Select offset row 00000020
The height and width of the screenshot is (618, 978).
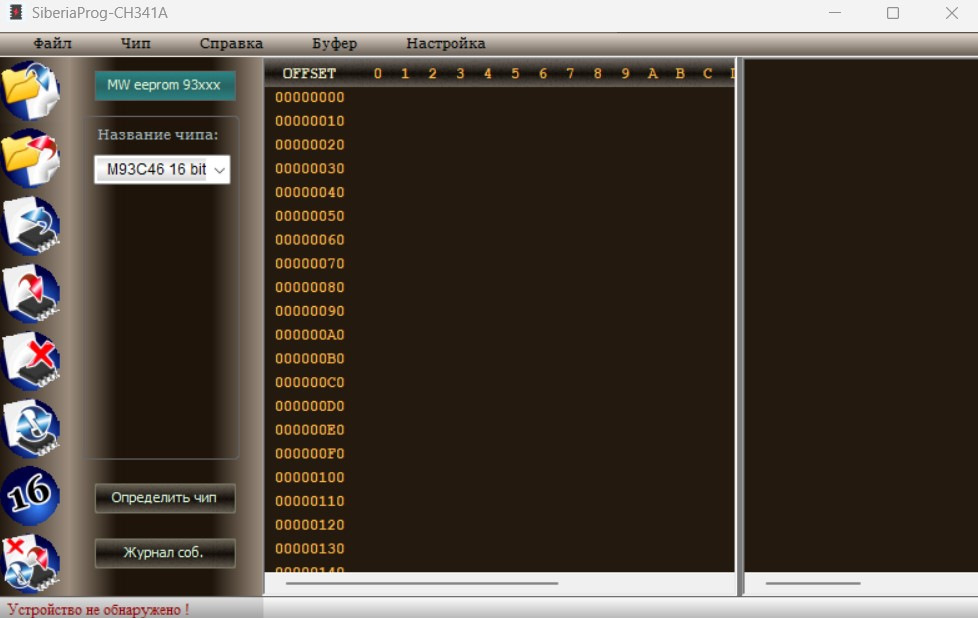[309, 145]
